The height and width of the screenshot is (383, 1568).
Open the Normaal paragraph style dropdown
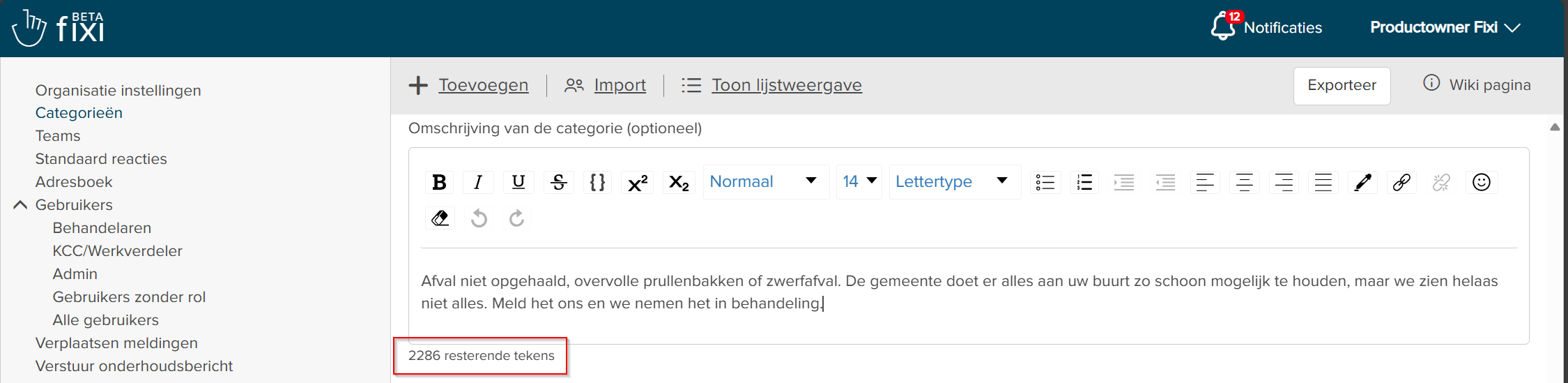[764, 182]
